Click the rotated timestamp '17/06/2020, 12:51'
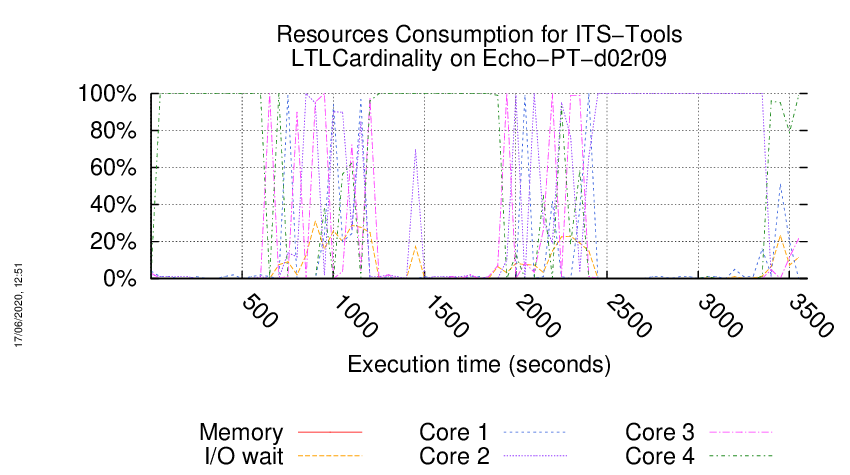 pos(18,305)
